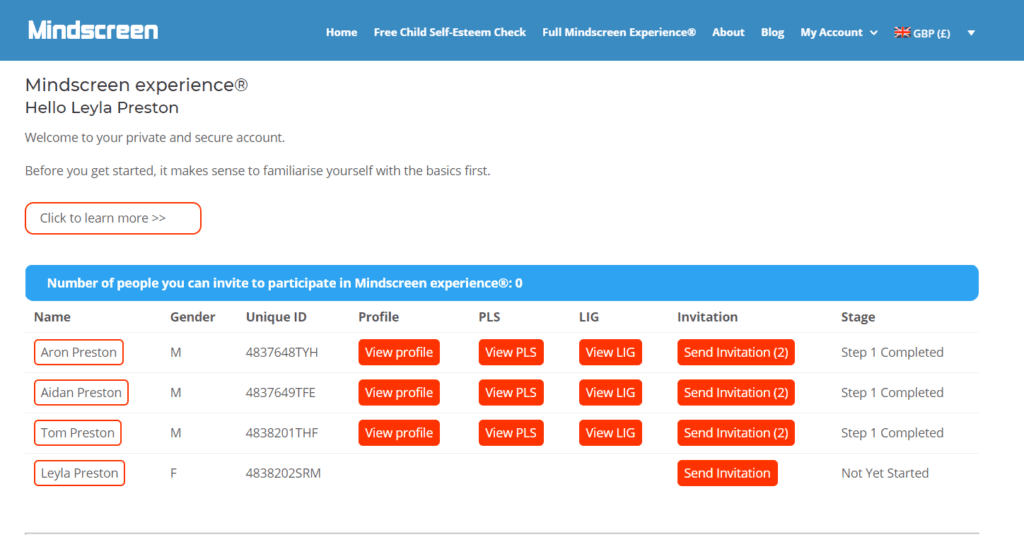Open Aron Preston's name button
Screen dimensions: 1024x537
tap(78, 352)
